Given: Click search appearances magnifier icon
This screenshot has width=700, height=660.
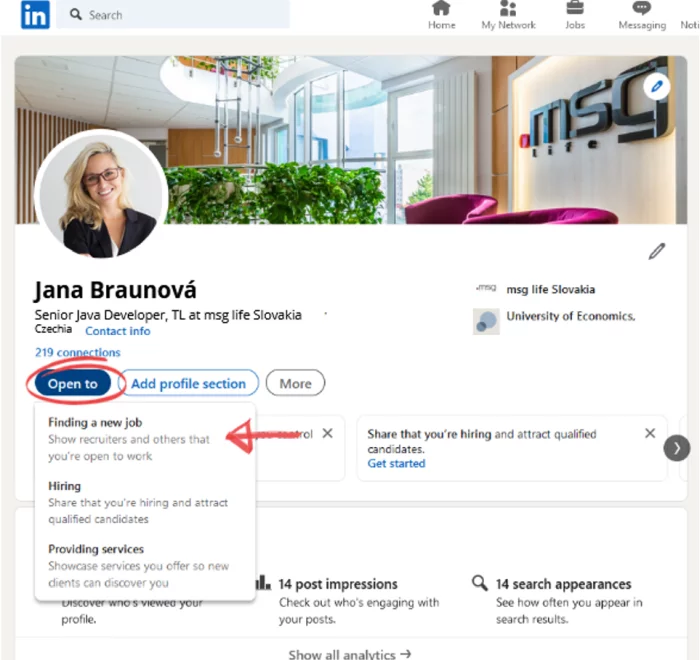Looking at the screenshot, I should (x=480, y=582).
